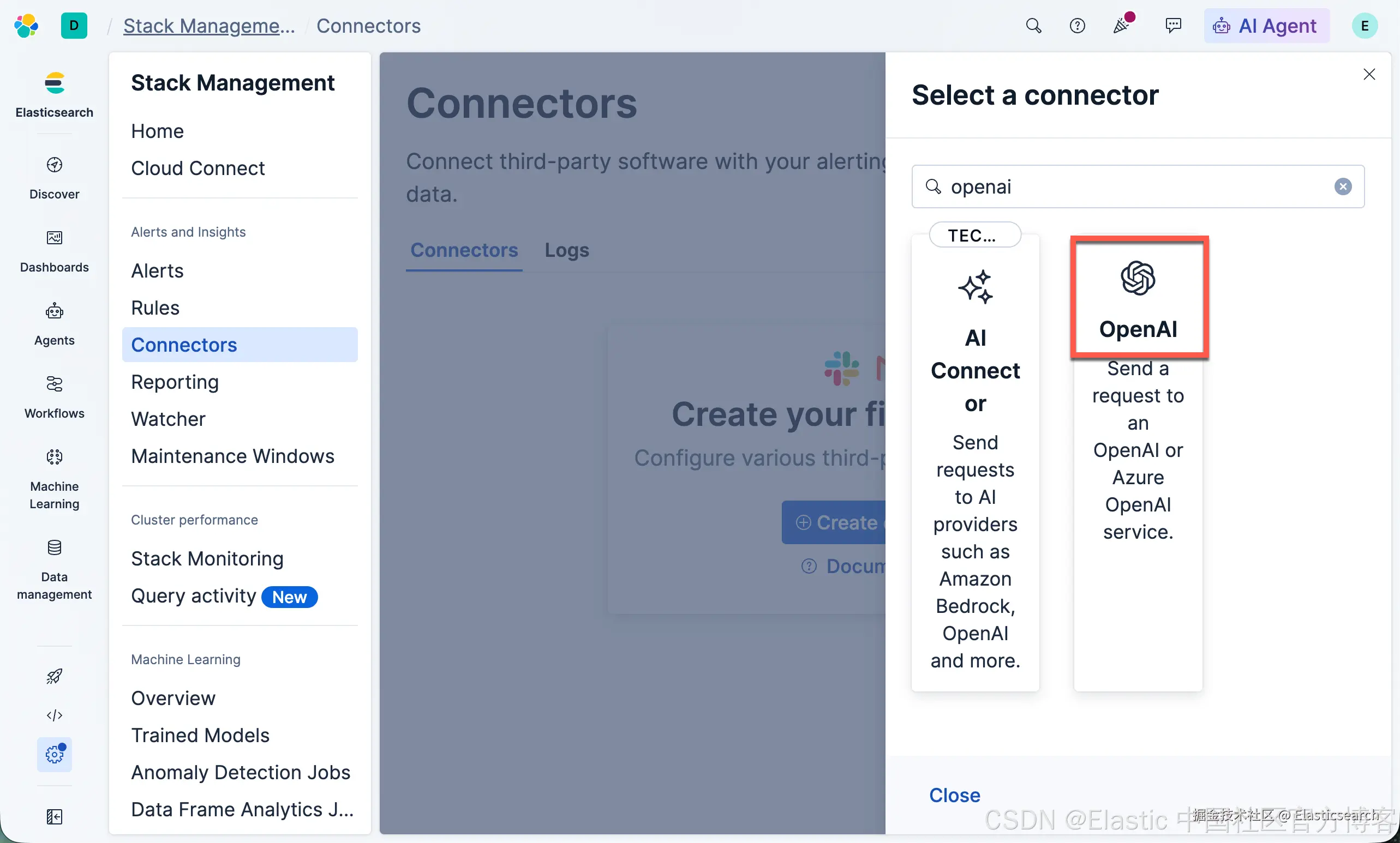Click the developer tools code icon
Image resolution: width=1400 pixels, height=843 pixels.
54,715
